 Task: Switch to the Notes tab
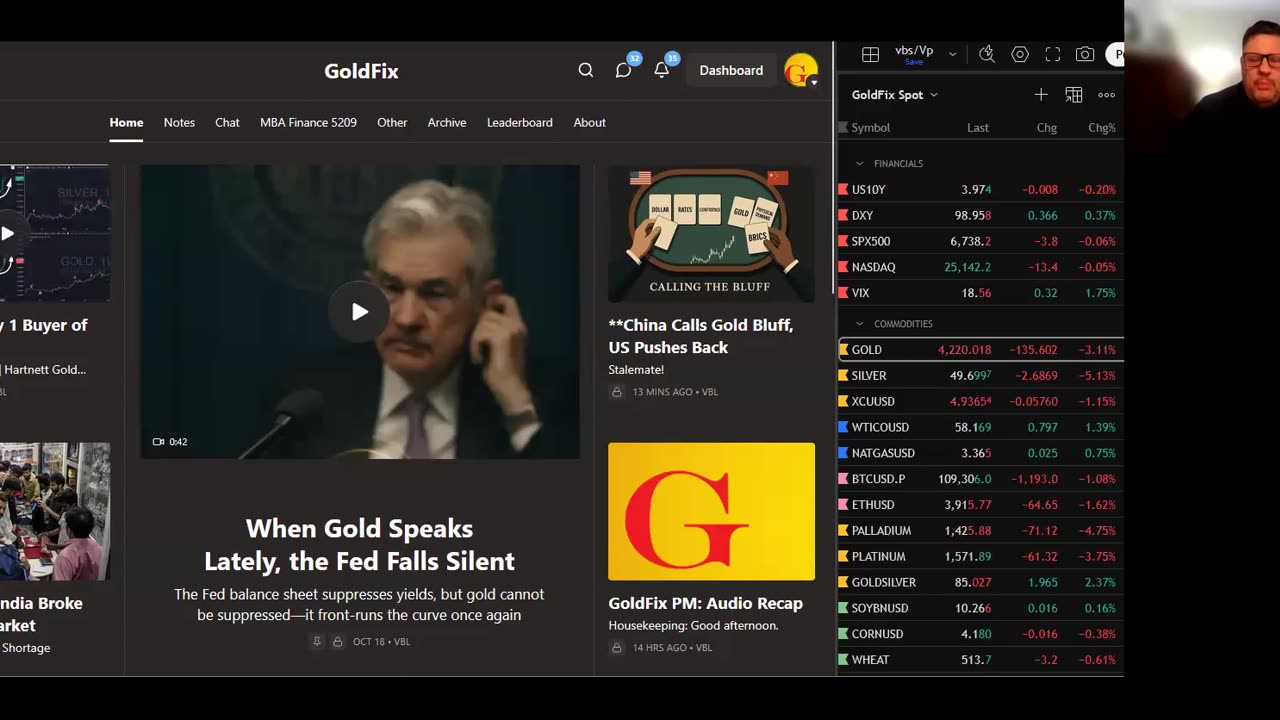pyautogui.click(x=179, y=122)
